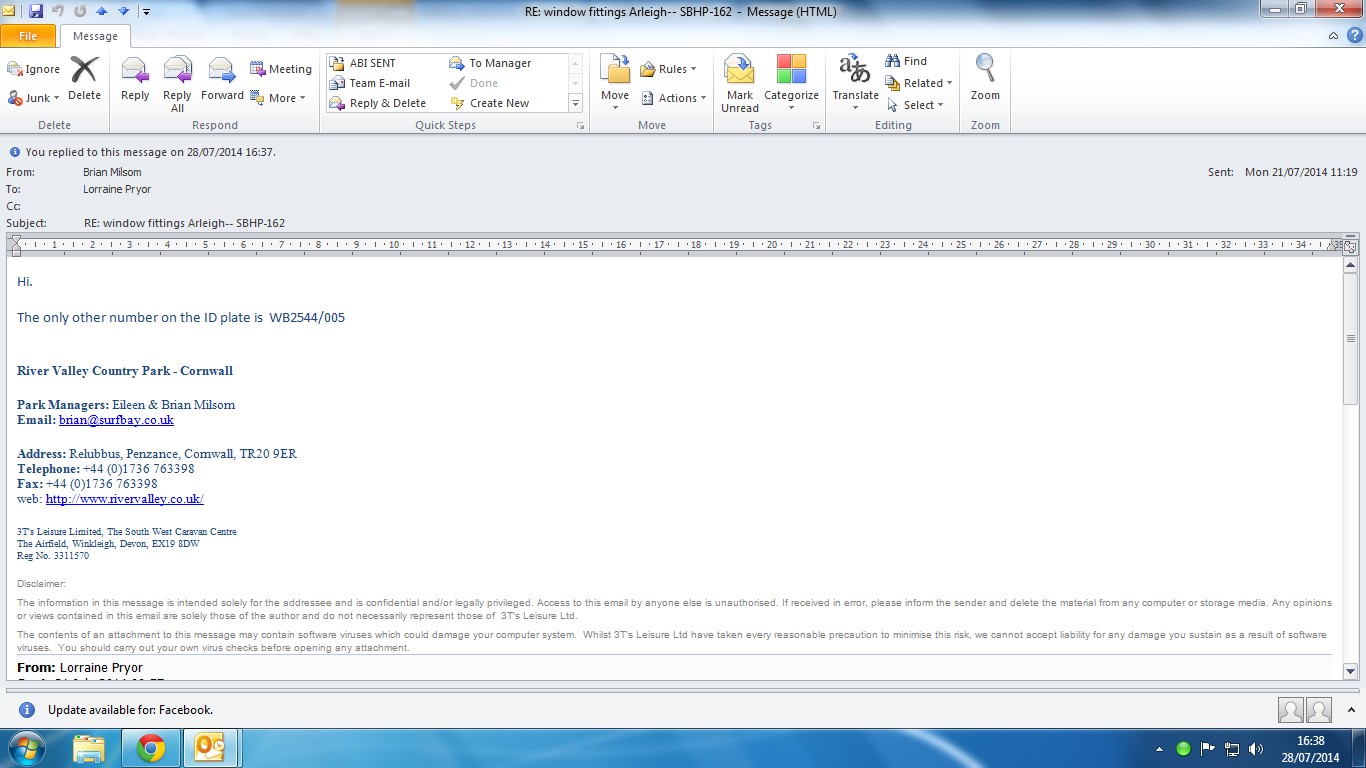
Task: Click the sender name Brian Milsom
Action: coord(112,172)
